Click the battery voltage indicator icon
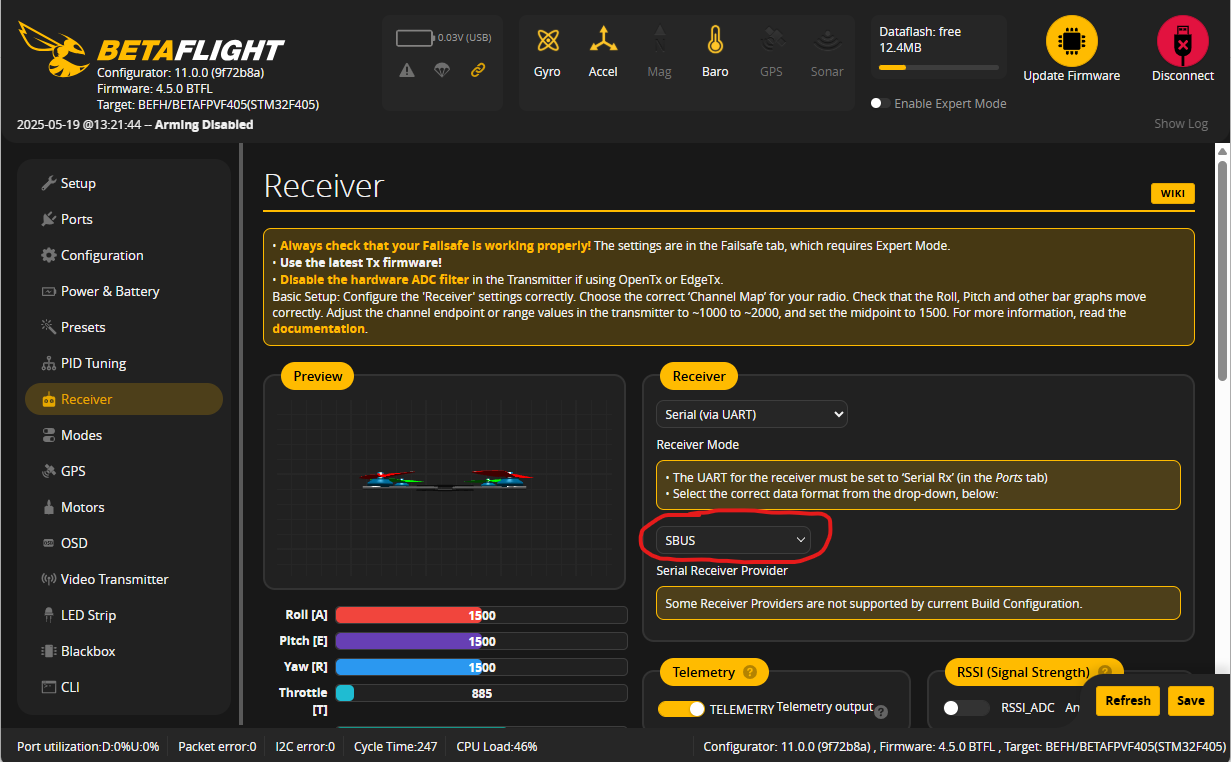Image resolution: width=1231 pixels, height=762 pixels. coord(414,38)
